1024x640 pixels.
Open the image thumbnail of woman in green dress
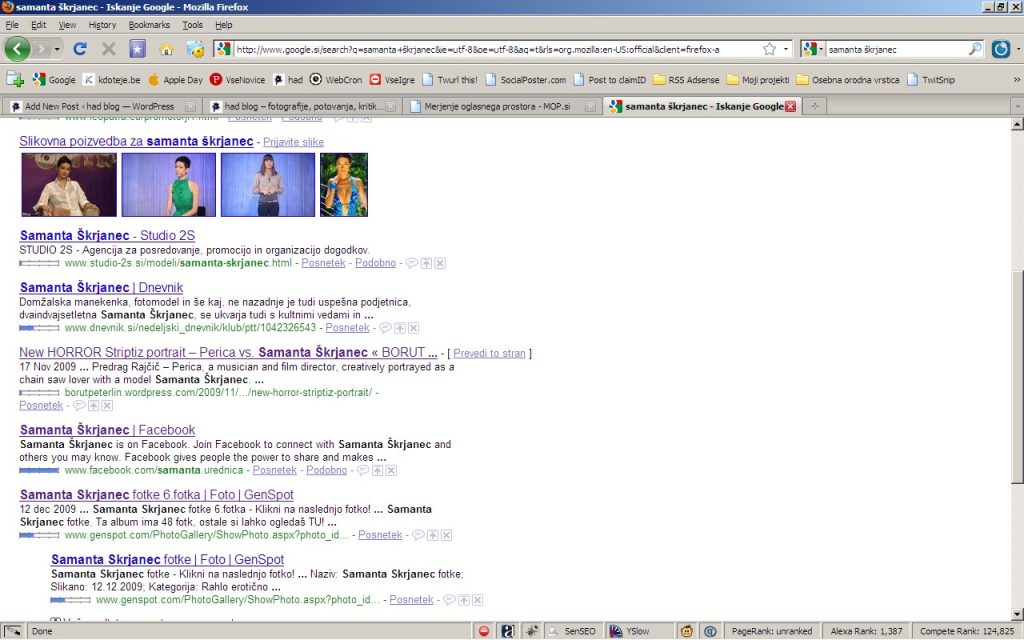tap(168, 185)
